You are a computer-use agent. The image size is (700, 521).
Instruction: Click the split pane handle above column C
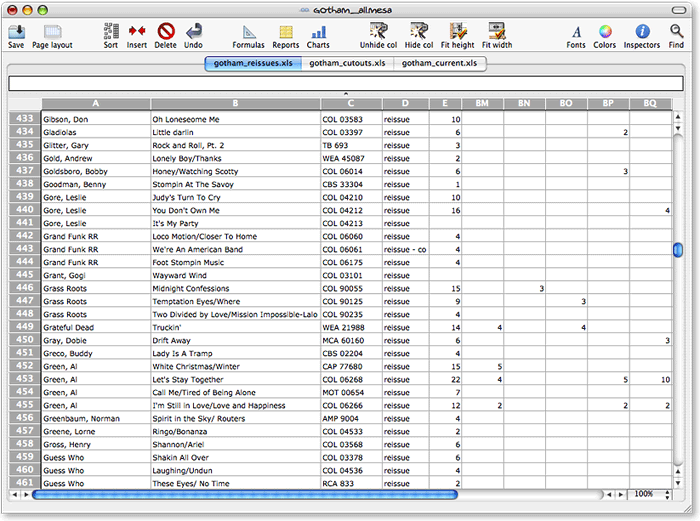346,94
